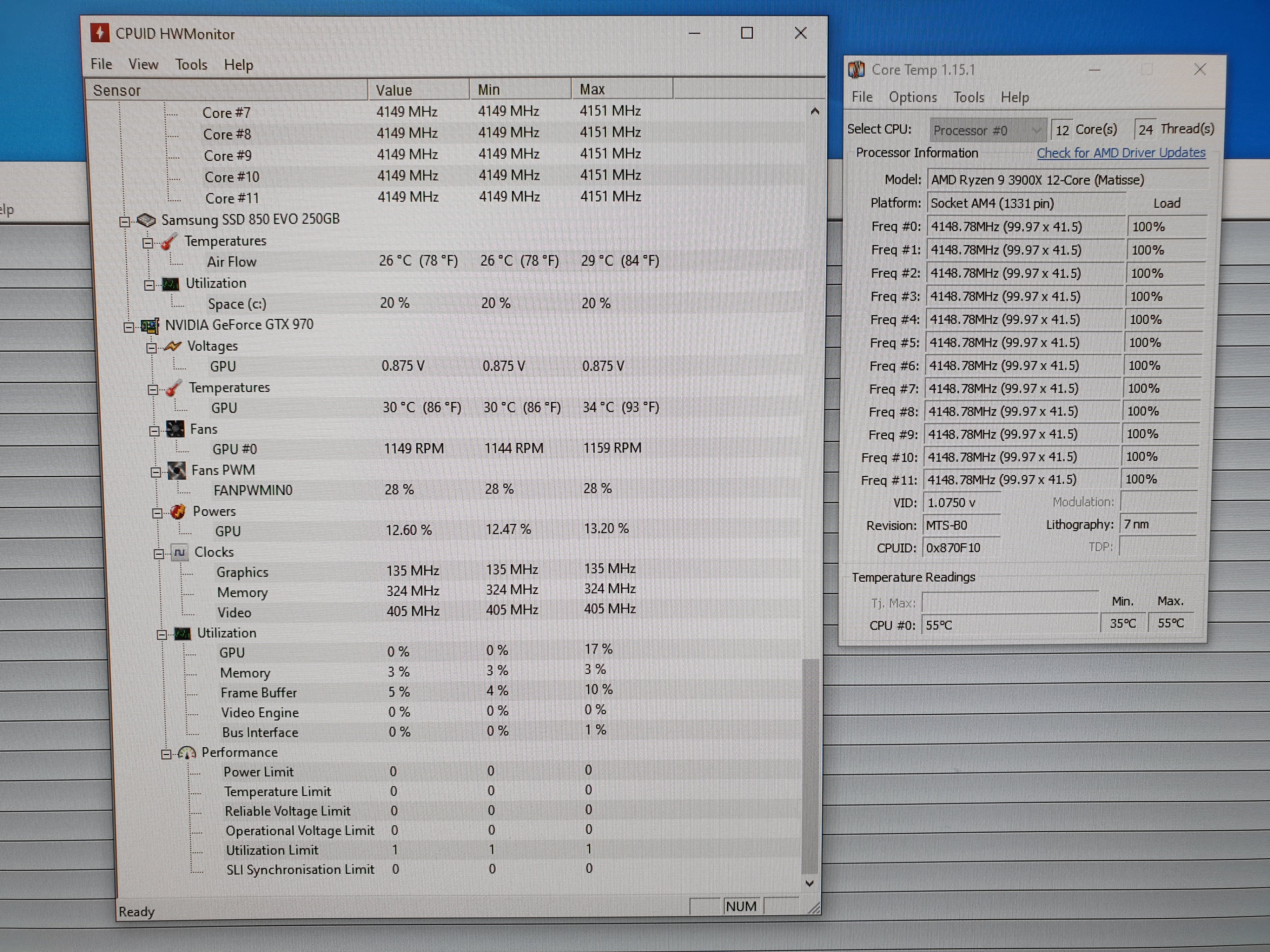Image resolution: width=1270 pixels, height=952 pixels.
Task: Click the SSD Temperatures thermometer icon
Action: (168, 242)
